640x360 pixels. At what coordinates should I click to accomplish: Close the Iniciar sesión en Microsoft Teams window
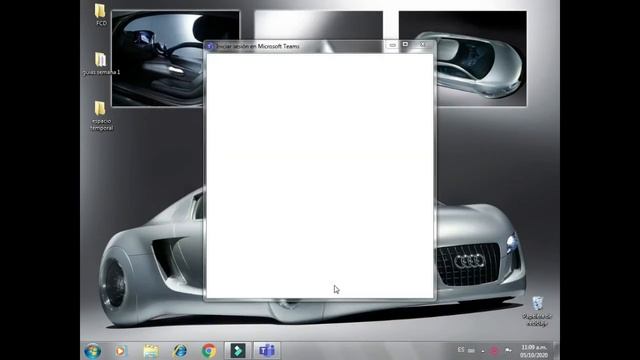tap(422, 44)
